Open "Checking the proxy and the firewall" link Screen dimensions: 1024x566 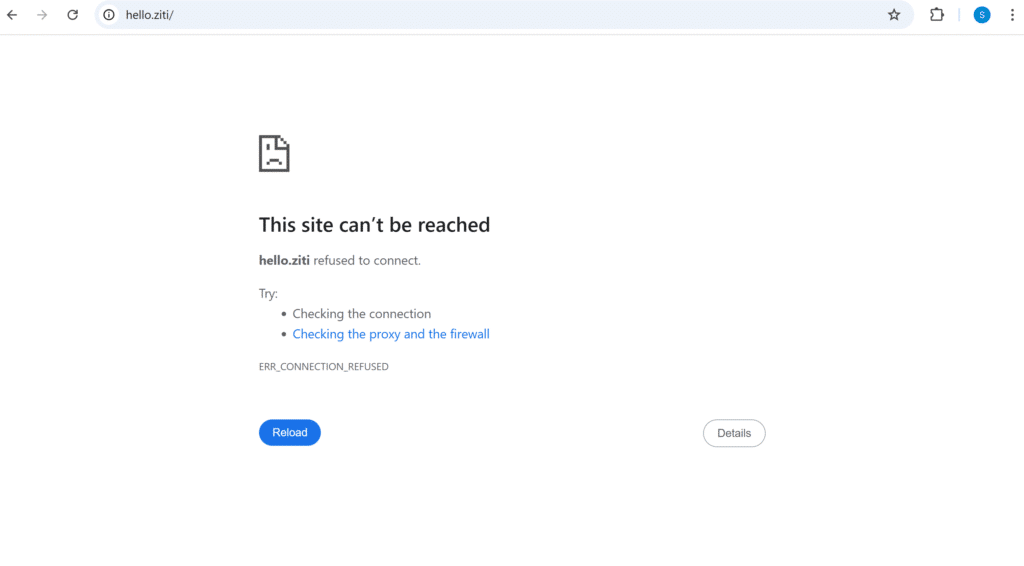click(x=391, y=334)
